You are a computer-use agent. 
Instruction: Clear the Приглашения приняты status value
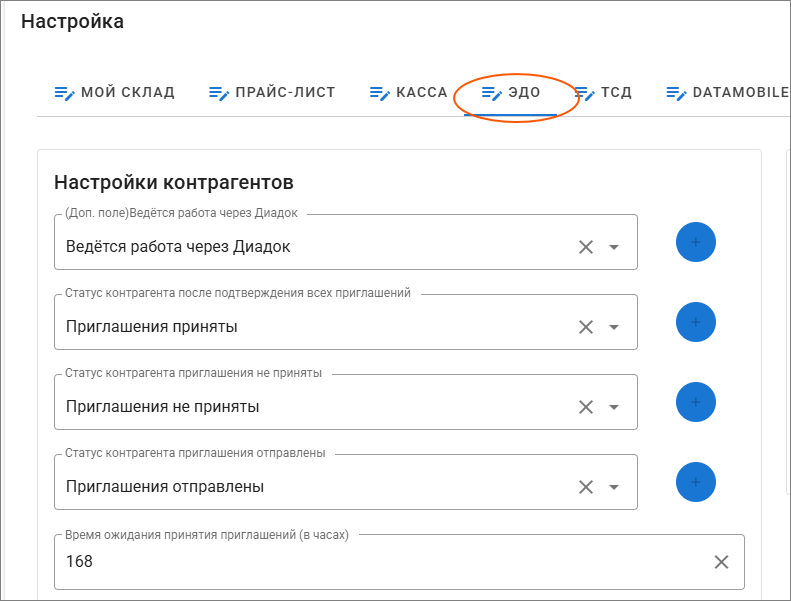[586, 327]
